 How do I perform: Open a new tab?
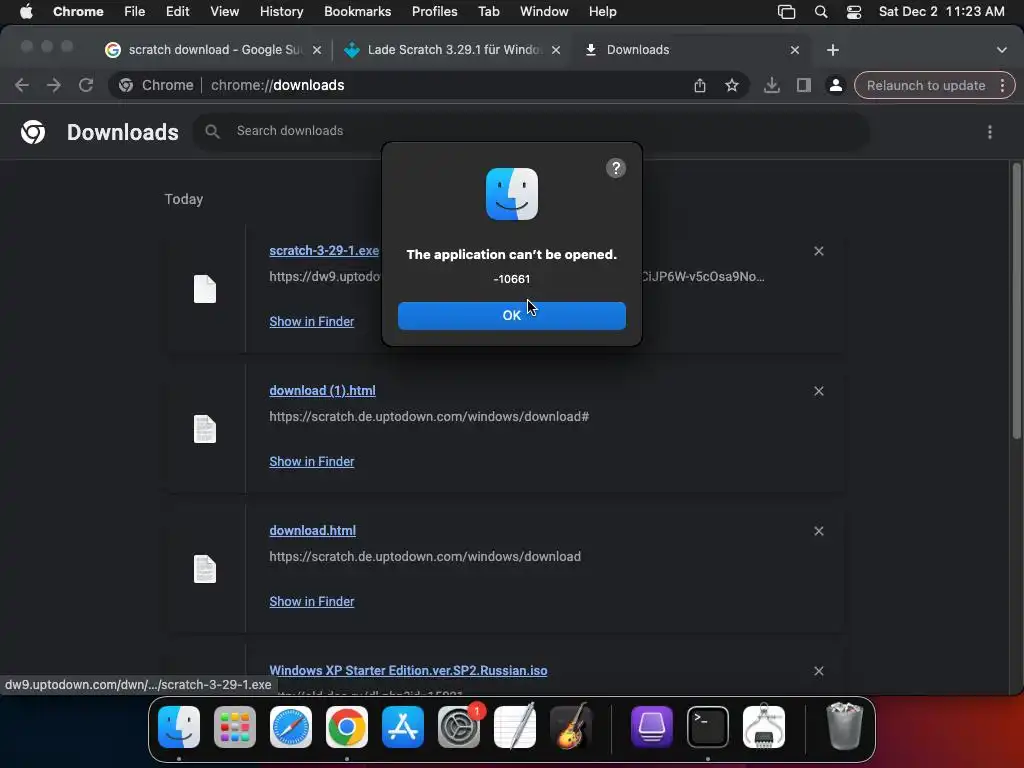coord(833,50)
